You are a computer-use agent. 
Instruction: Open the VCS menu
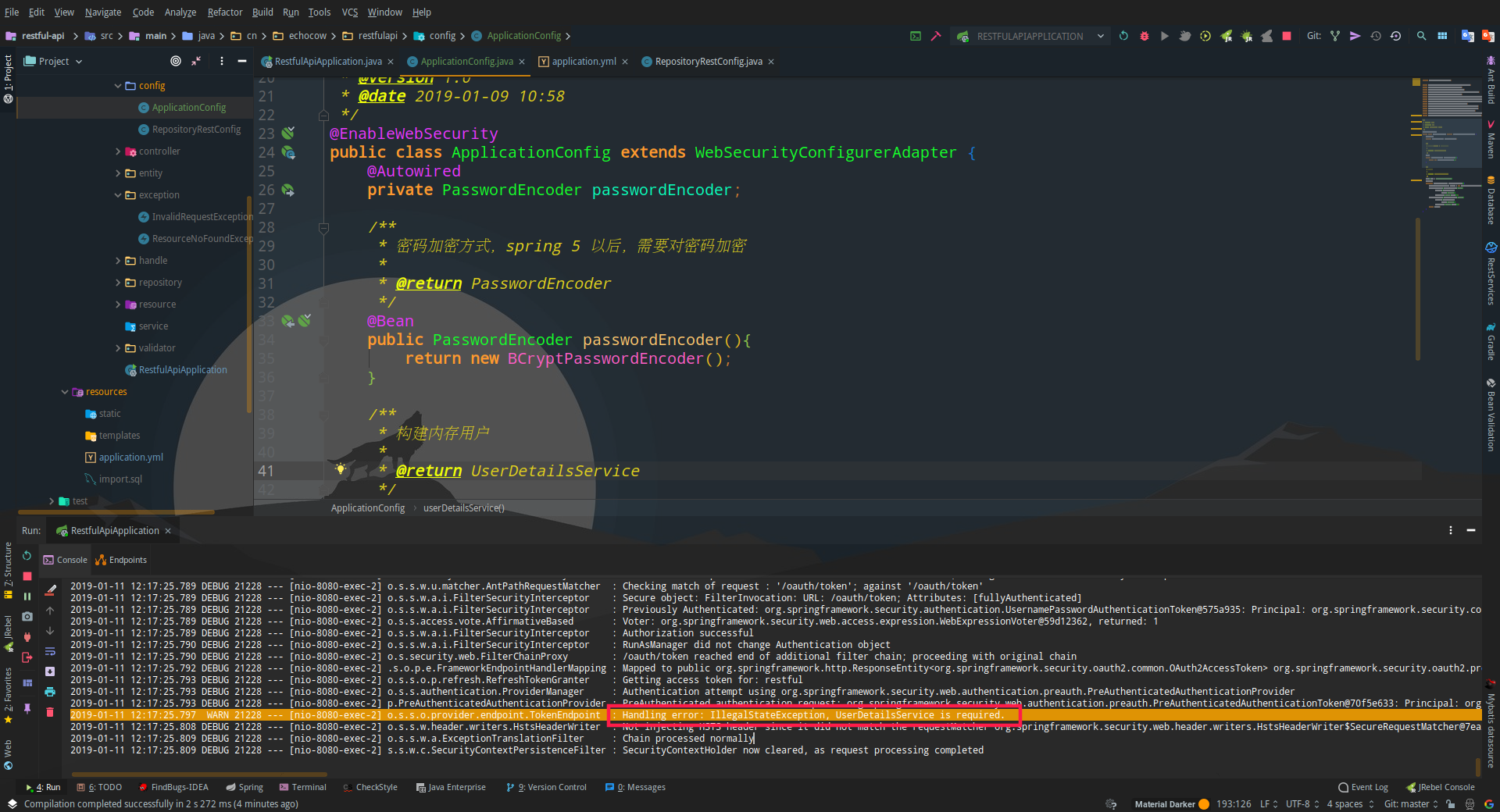tap(350, 12)
